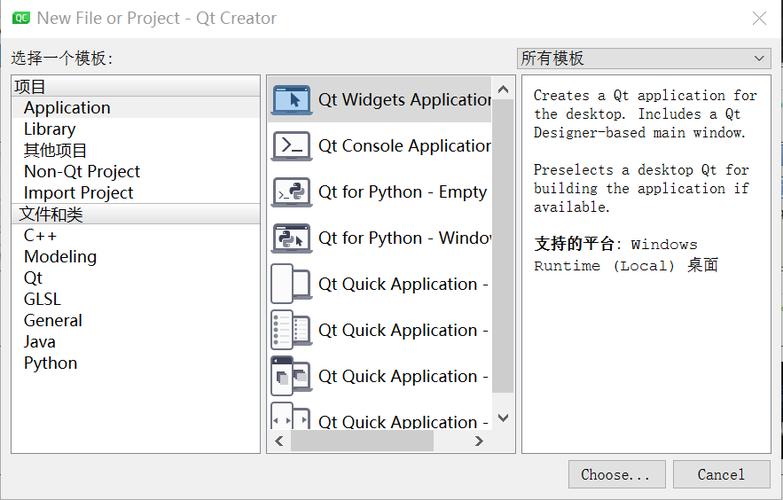Select the Java file category
Screen dimensions: 783x500
tap(136, 342)
